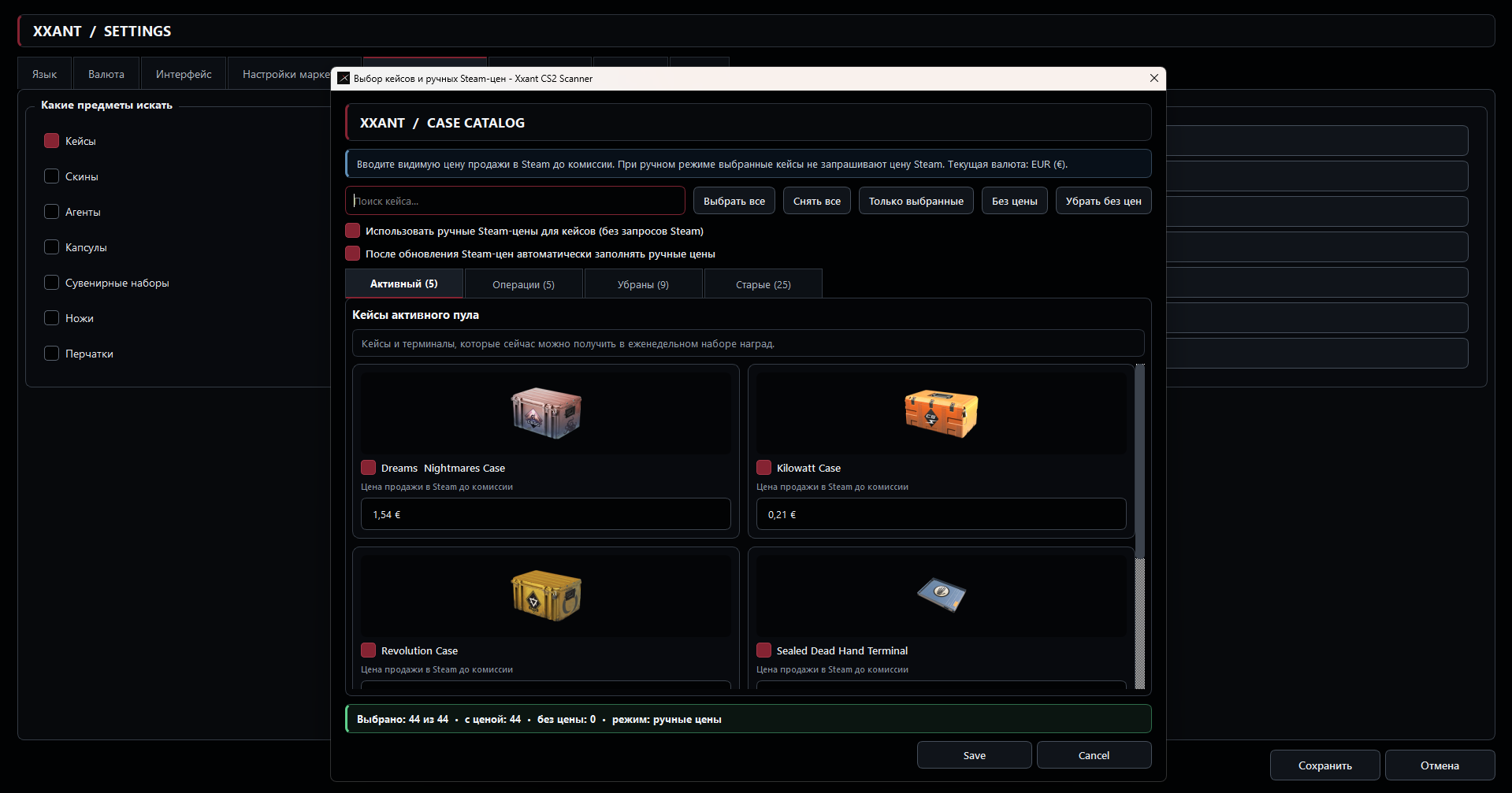The image size is (1512, 793).
Task: Edit the Kilowatt Case price field 0,21 €
Action: pos(942,514)
